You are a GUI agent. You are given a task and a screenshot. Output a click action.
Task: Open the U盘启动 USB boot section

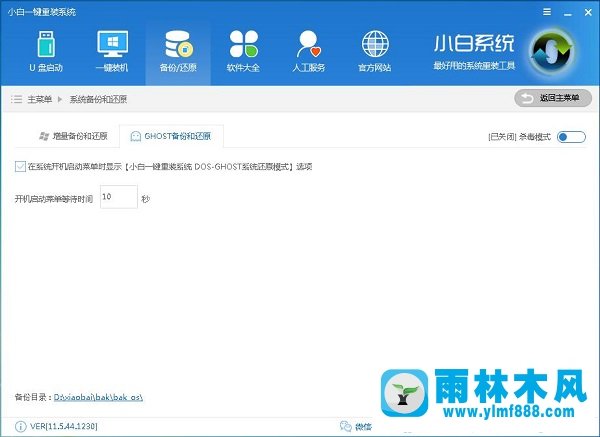point(46,52)
